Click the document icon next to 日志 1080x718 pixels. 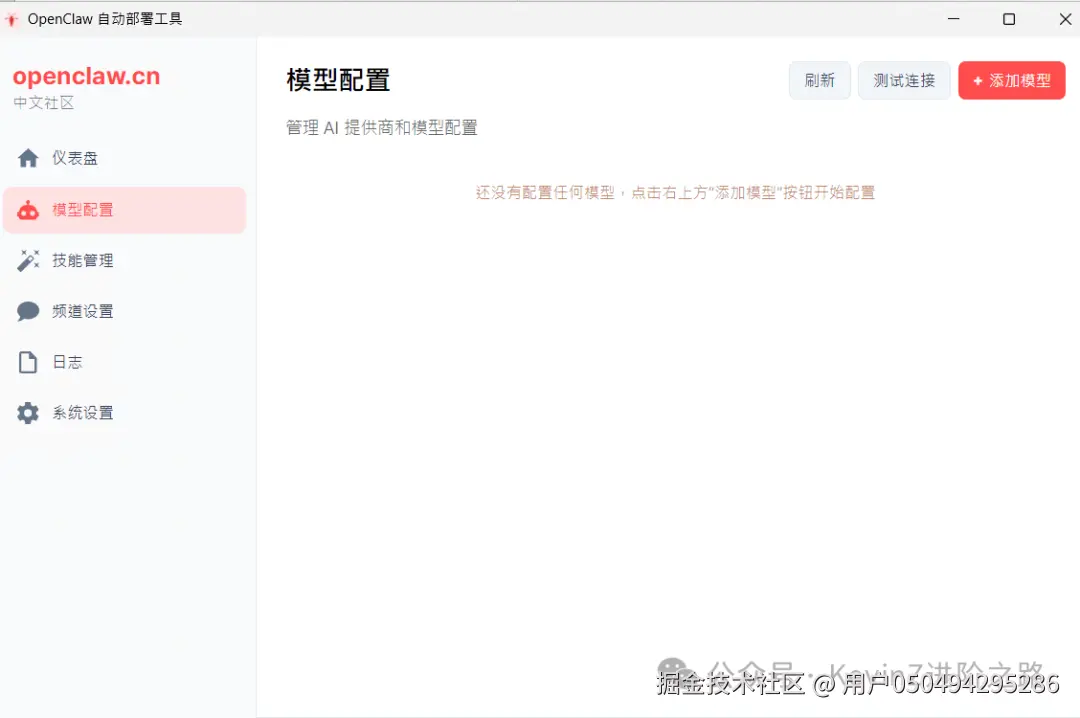[27, 361]
